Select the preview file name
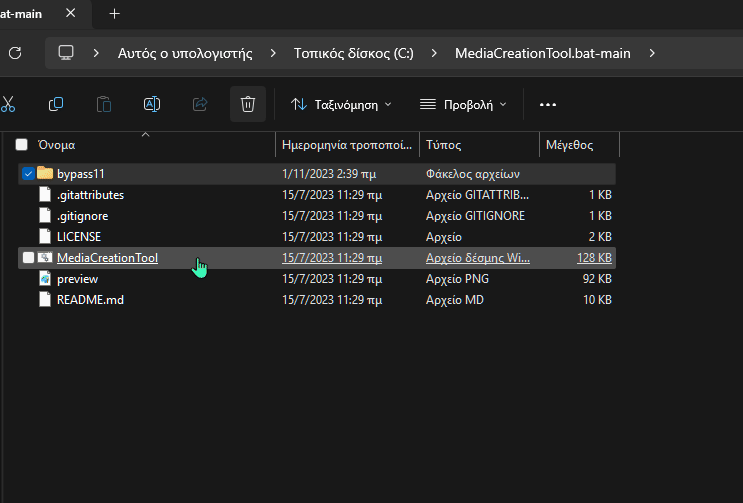The image size is (743, 503). (x=78, y=279)
